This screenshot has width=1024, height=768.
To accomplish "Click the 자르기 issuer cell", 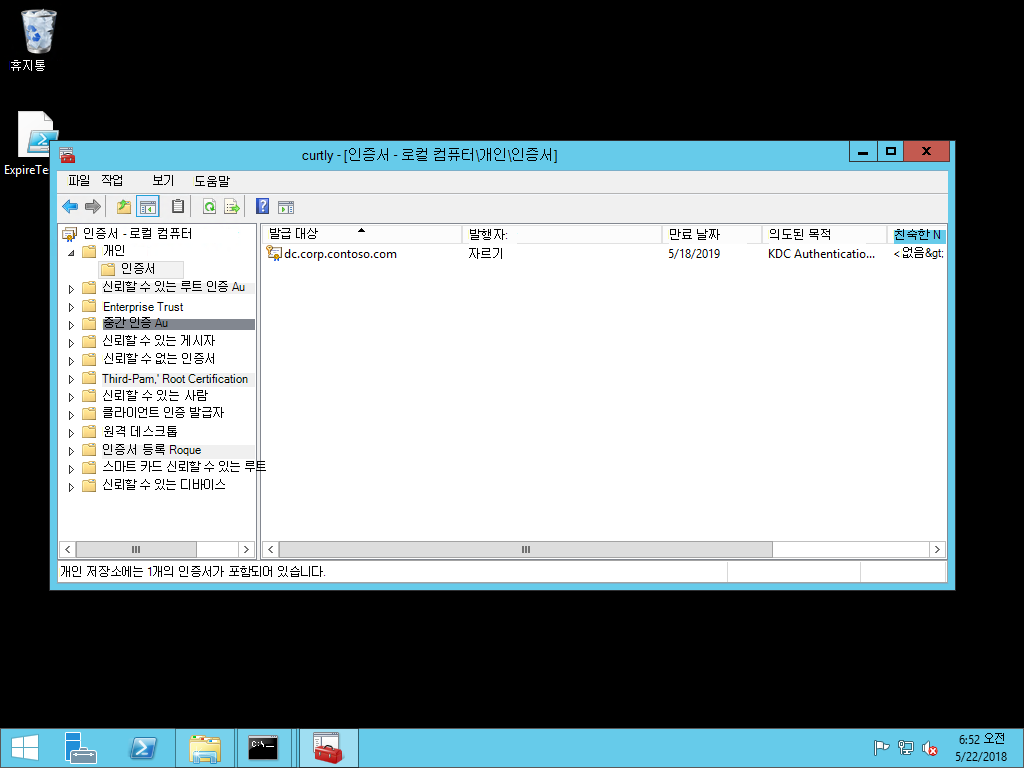I will (485, 253).
